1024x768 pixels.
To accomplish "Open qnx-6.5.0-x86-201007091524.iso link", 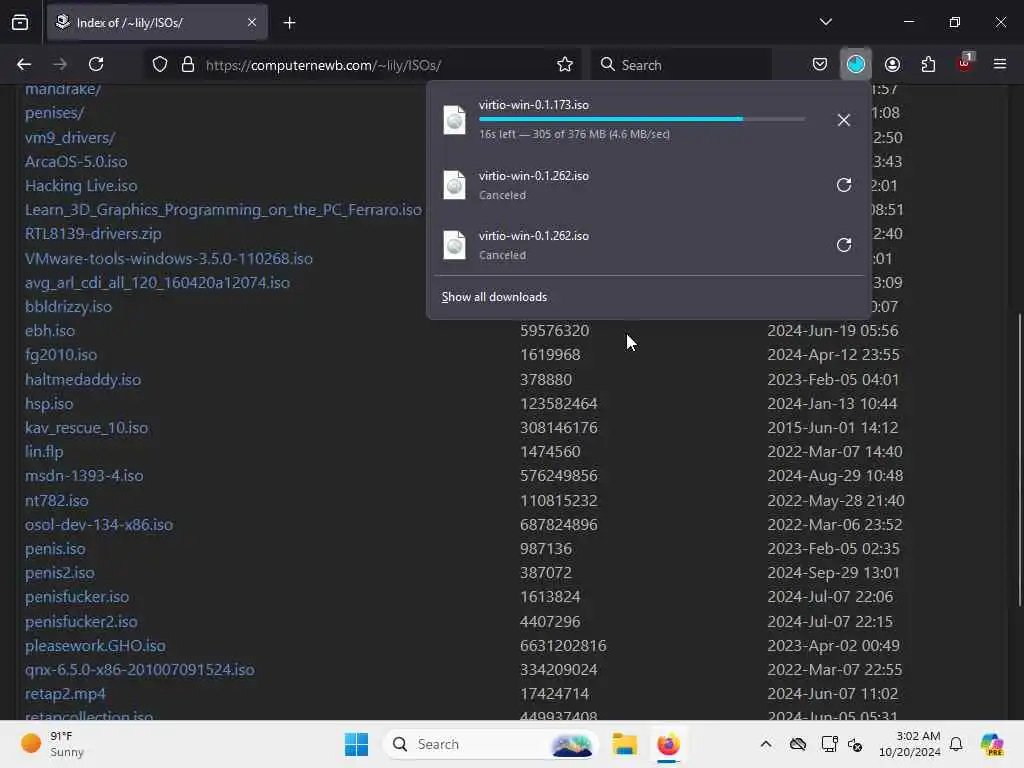I will click(140, 670).
